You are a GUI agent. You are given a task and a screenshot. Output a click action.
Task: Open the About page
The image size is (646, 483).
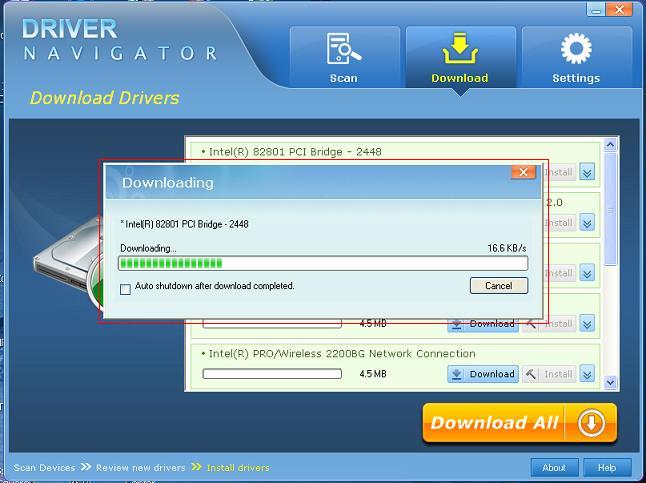(554, 468)
